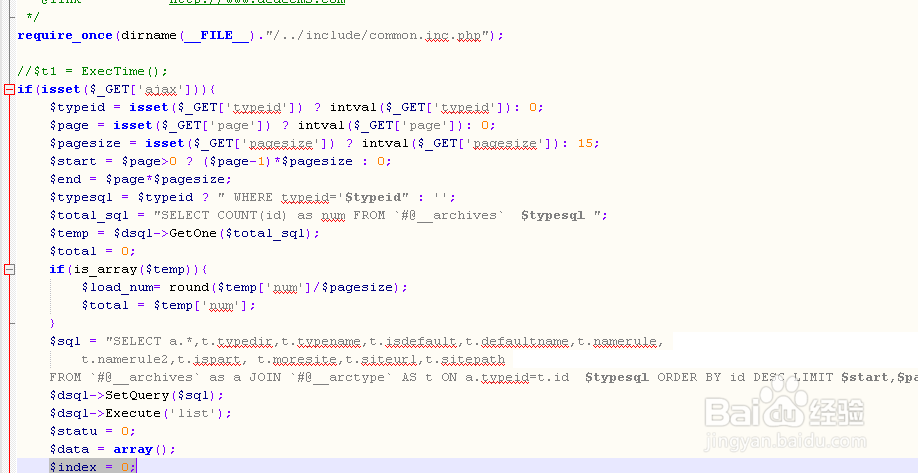Screen dimensions: 918x473
Task: Click the $page = isset line
Action: click(x=273, y=125)
